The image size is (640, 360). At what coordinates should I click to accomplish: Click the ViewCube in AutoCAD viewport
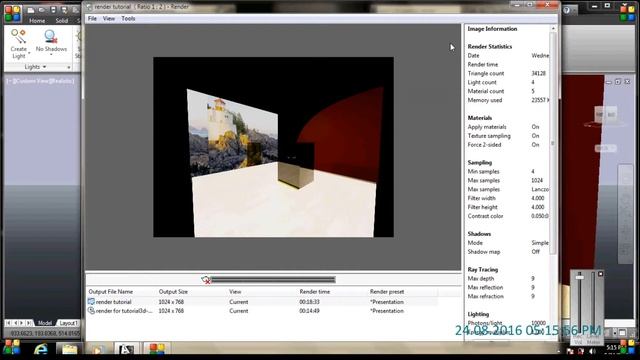[605, 116]
